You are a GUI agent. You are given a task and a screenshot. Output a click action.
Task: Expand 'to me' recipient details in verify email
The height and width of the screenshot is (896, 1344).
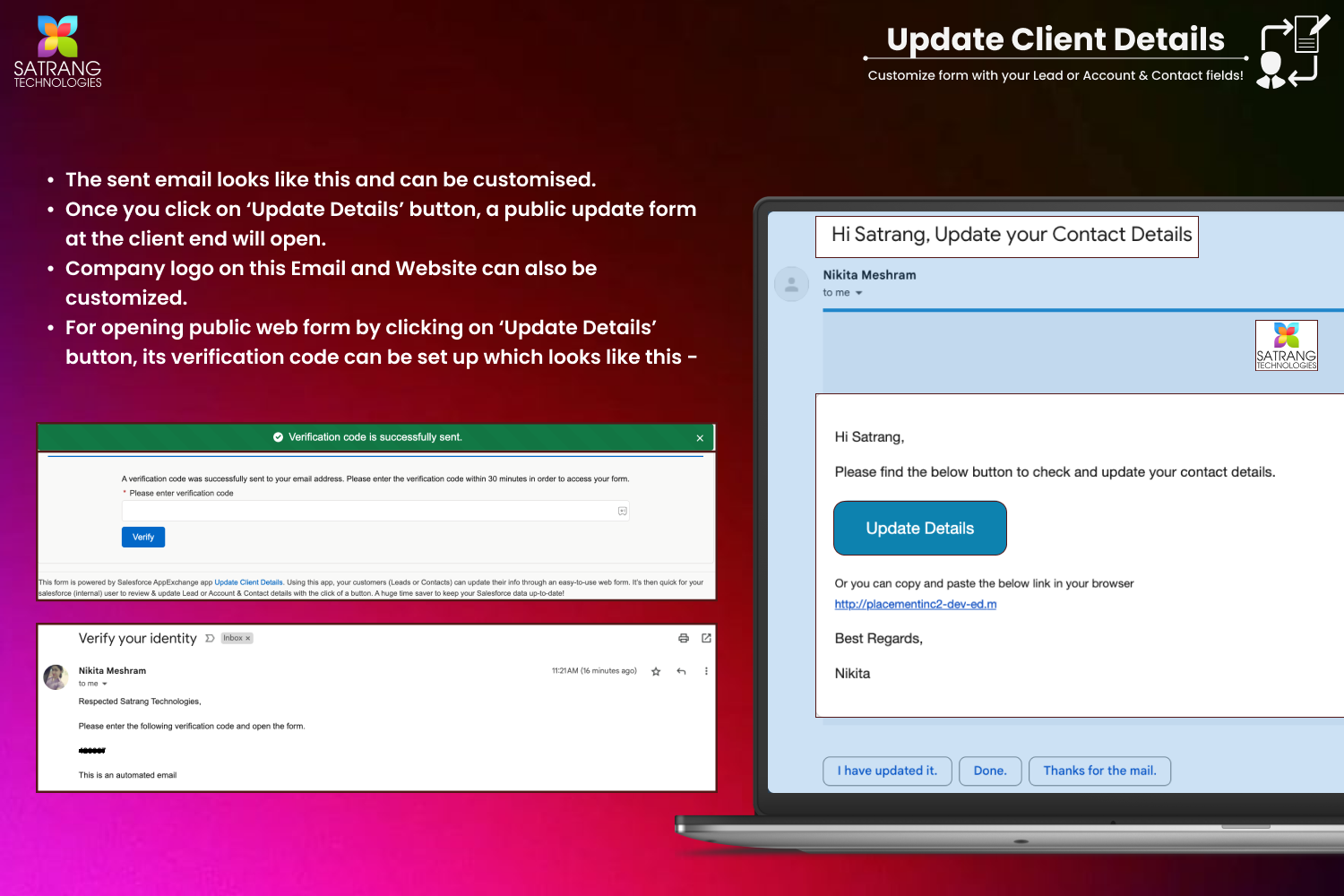coord(105,684)
